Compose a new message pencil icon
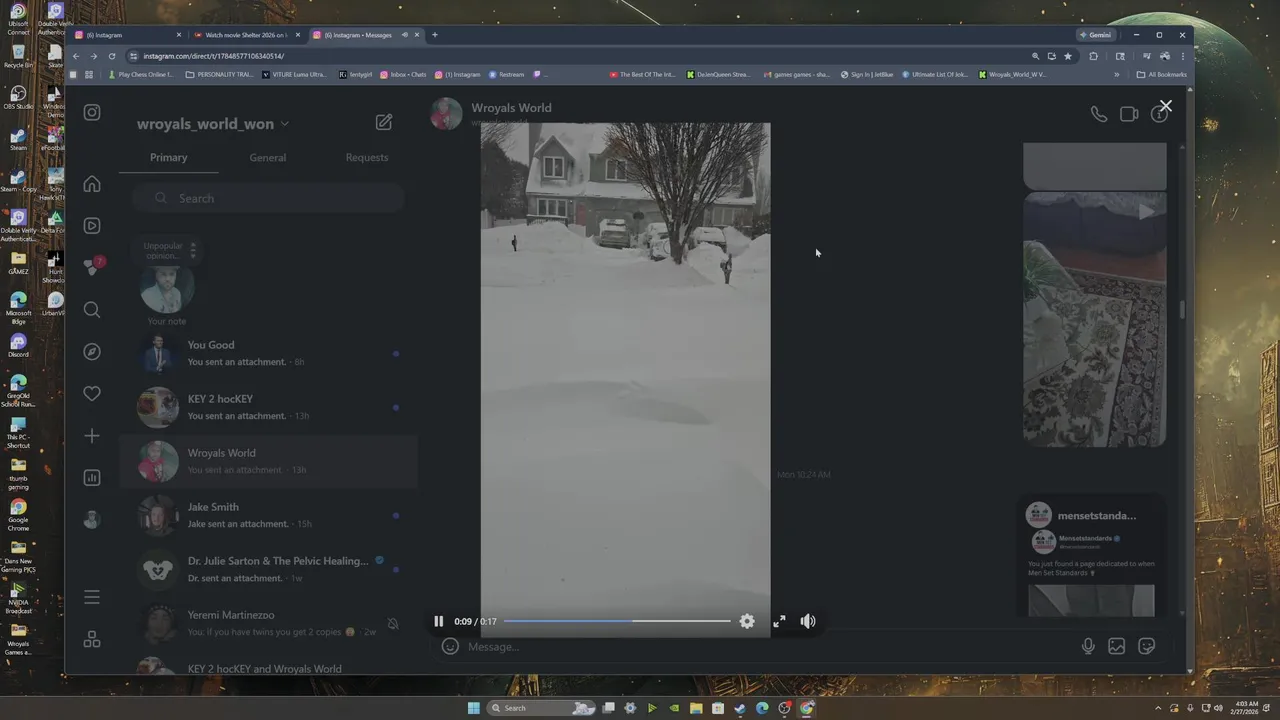Image resolution: width=1280 pixels, height=720 pixels. pyautogui.click(x=384, y=122)
